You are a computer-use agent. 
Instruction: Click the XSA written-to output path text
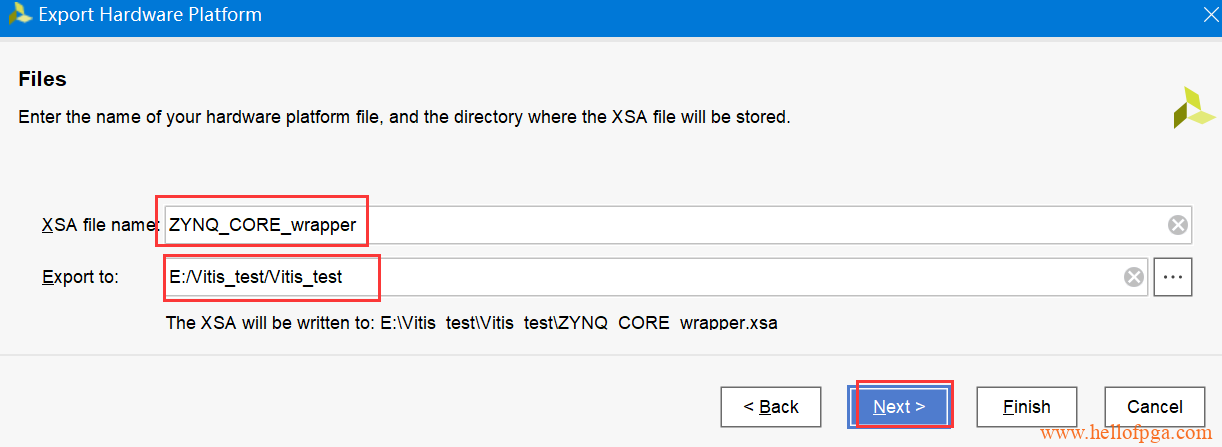tap(471, 323)
